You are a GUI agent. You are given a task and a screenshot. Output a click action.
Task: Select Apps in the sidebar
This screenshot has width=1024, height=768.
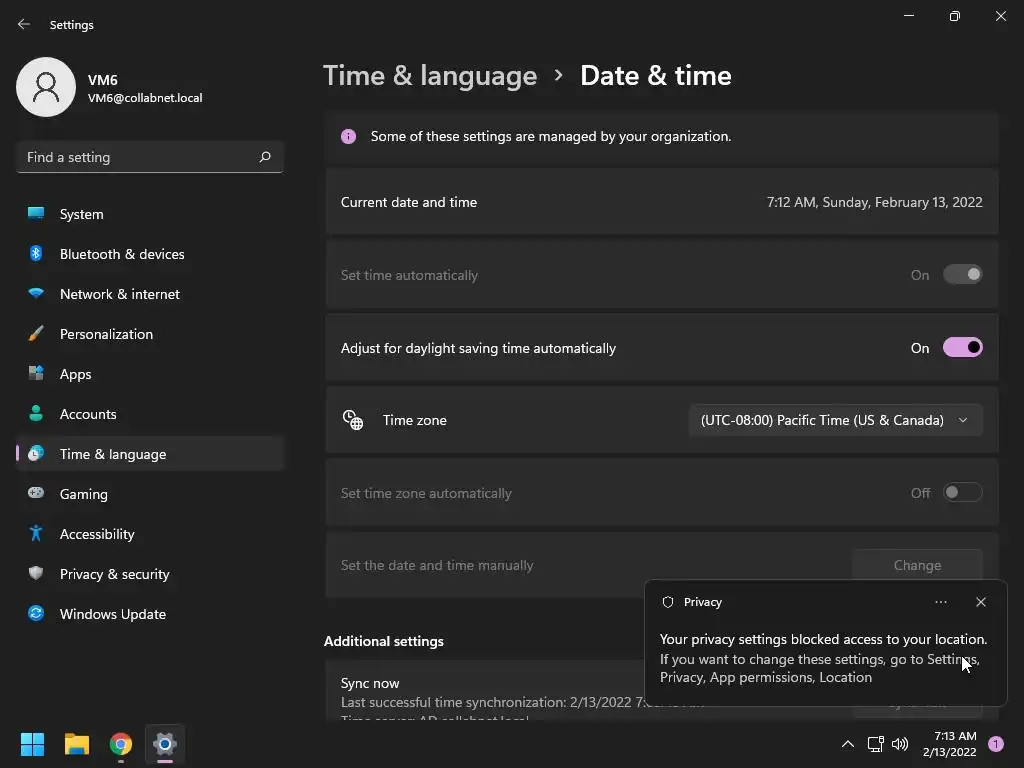click(75, 374)
